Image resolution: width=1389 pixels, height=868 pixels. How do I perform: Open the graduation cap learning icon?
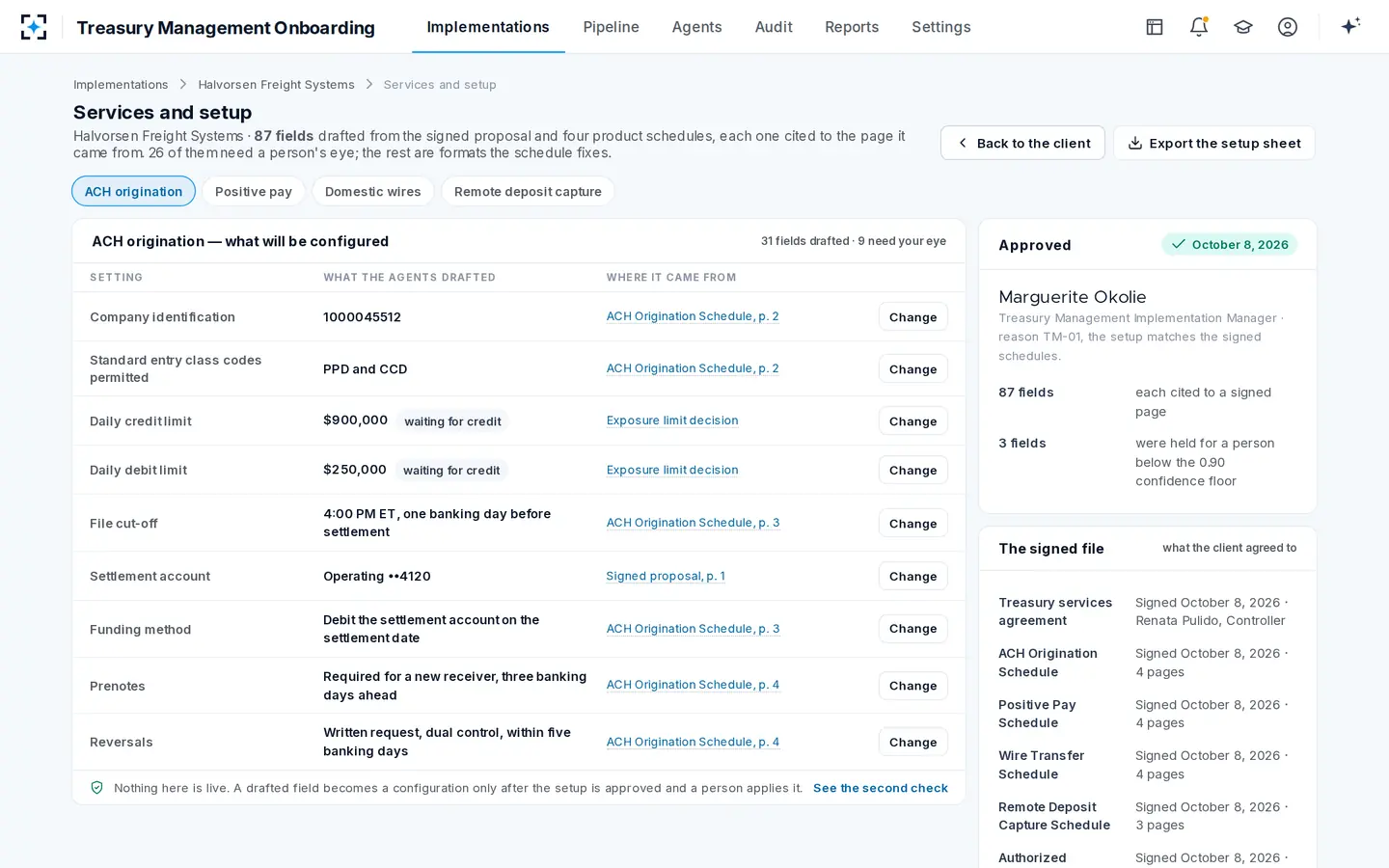[x=1243, y=27]
